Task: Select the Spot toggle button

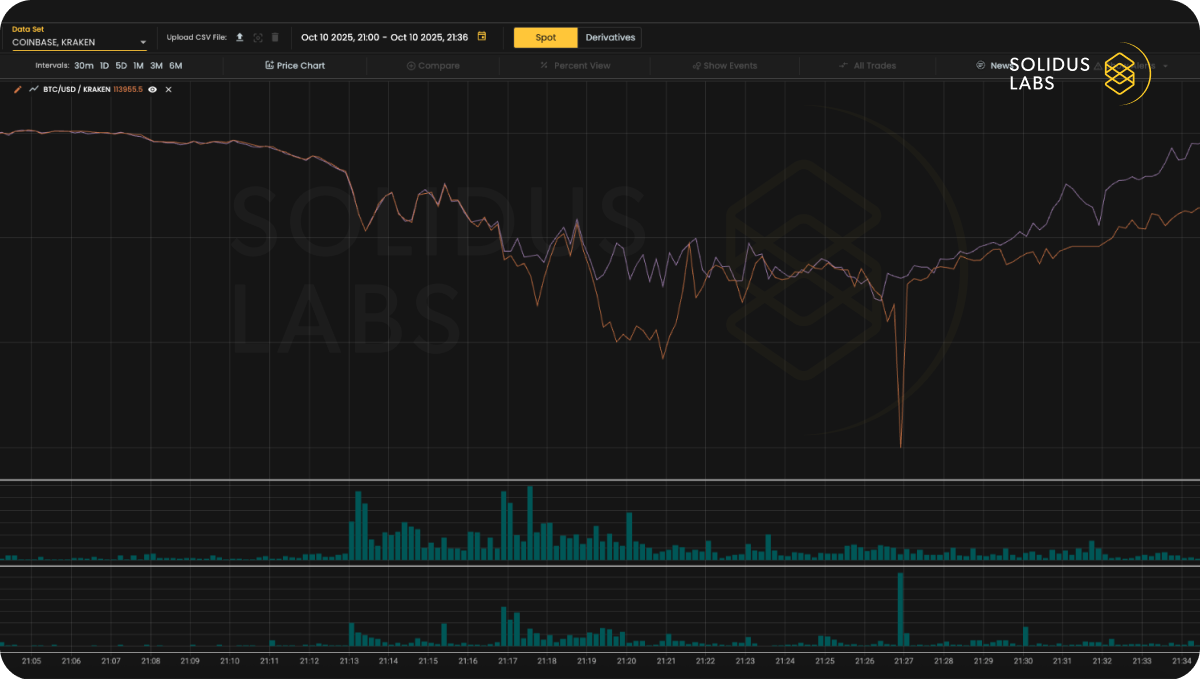Action: pyautogui.click(x=546, y=37)
